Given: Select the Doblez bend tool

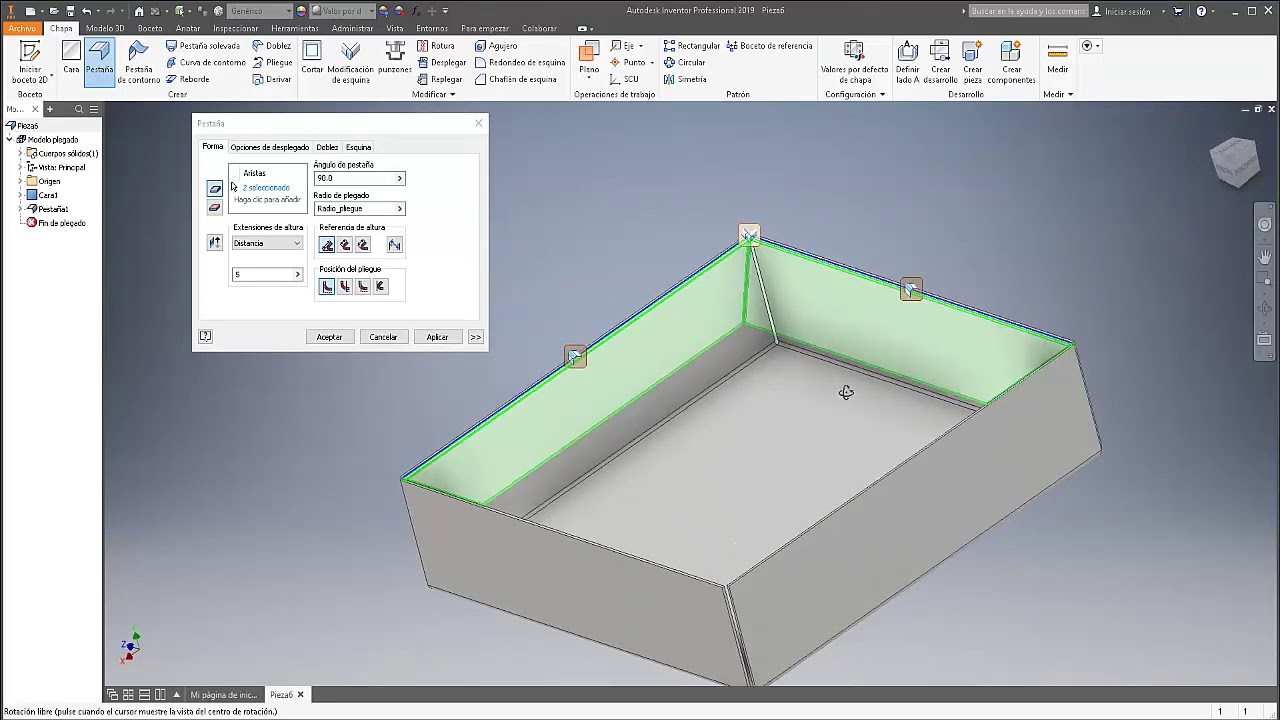Looking at the screenshot, I should pos(272,46).
